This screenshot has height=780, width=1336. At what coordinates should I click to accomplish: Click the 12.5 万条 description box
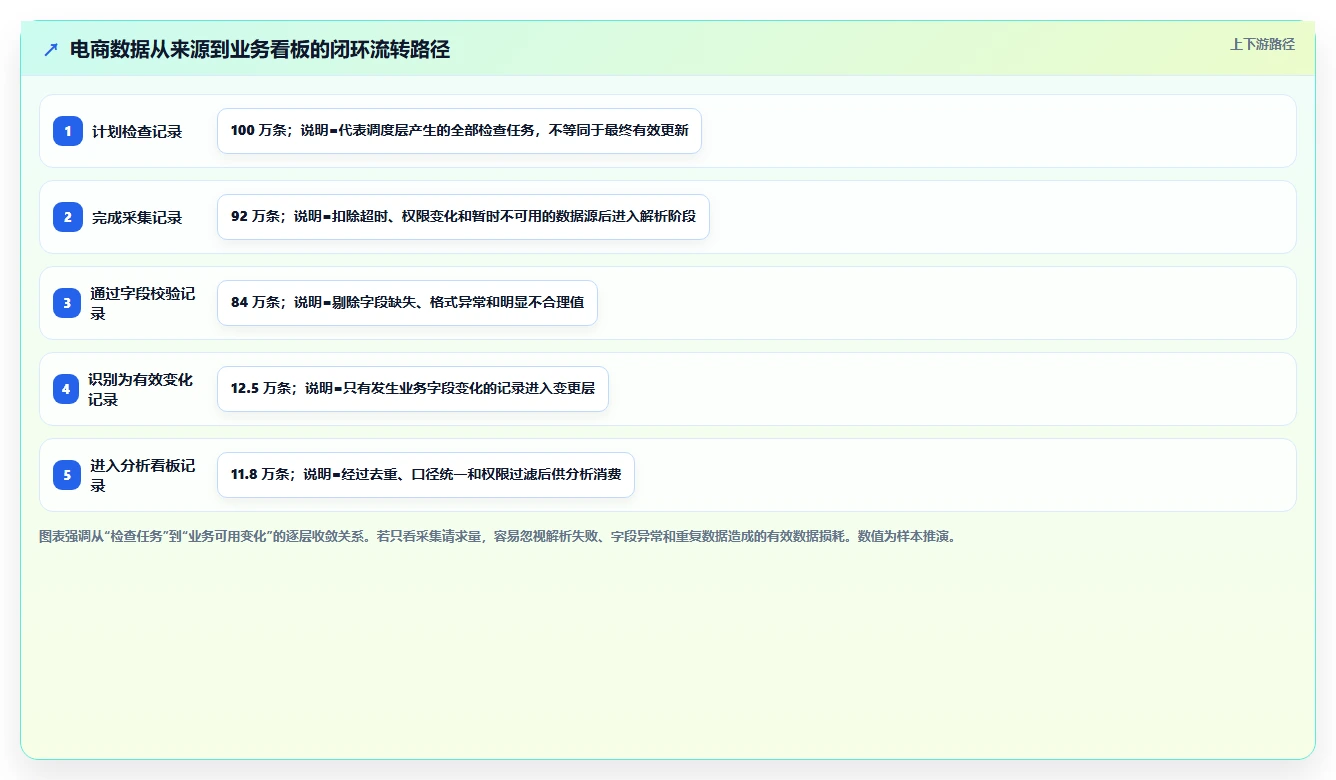pyautogui.click(x=413, y=389)
